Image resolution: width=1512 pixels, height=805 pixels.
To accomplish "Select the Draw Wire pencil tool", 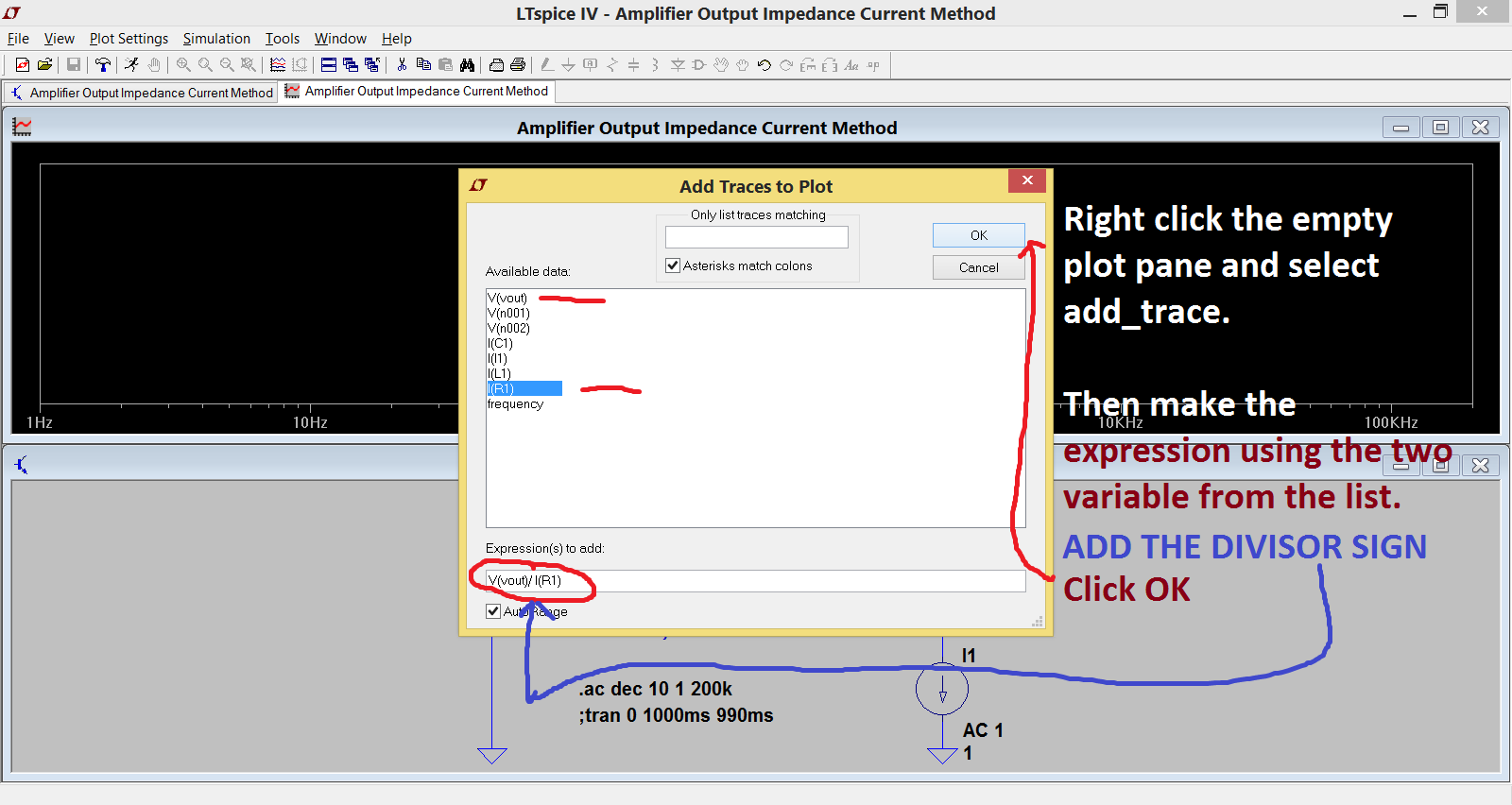I will point(547,64).
